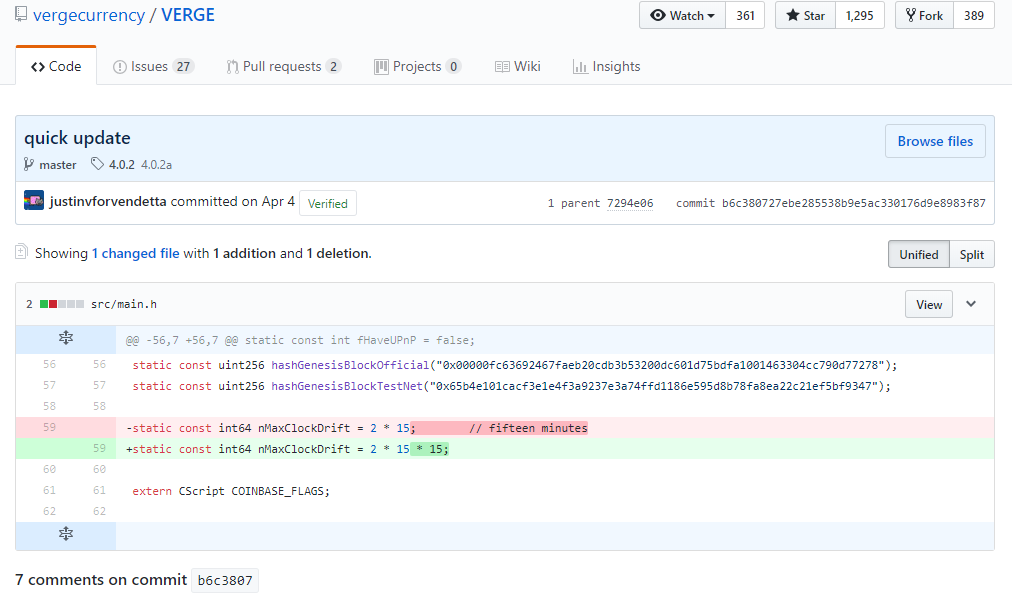Click the tag icon beside 4.0.2
This screenshot has height=602, width=1012.
click(97, 164)
